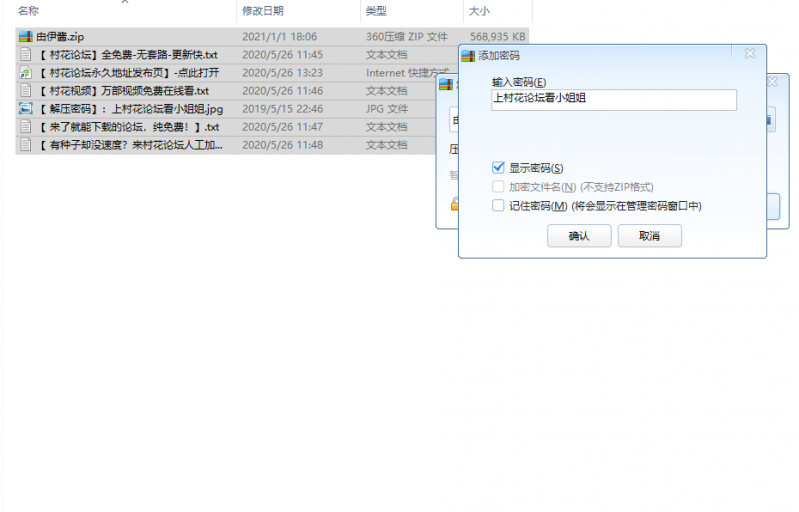Sort by the 修改日期 column header
Viewport: 799px width, 512px height.
[x=263, y=11]
